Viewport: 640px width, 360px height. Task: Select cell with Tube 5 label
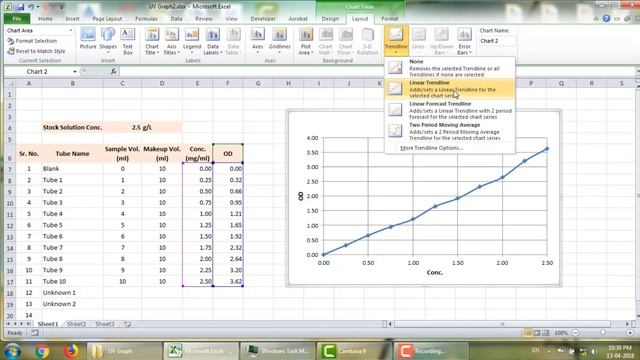(x=72, y=225)
